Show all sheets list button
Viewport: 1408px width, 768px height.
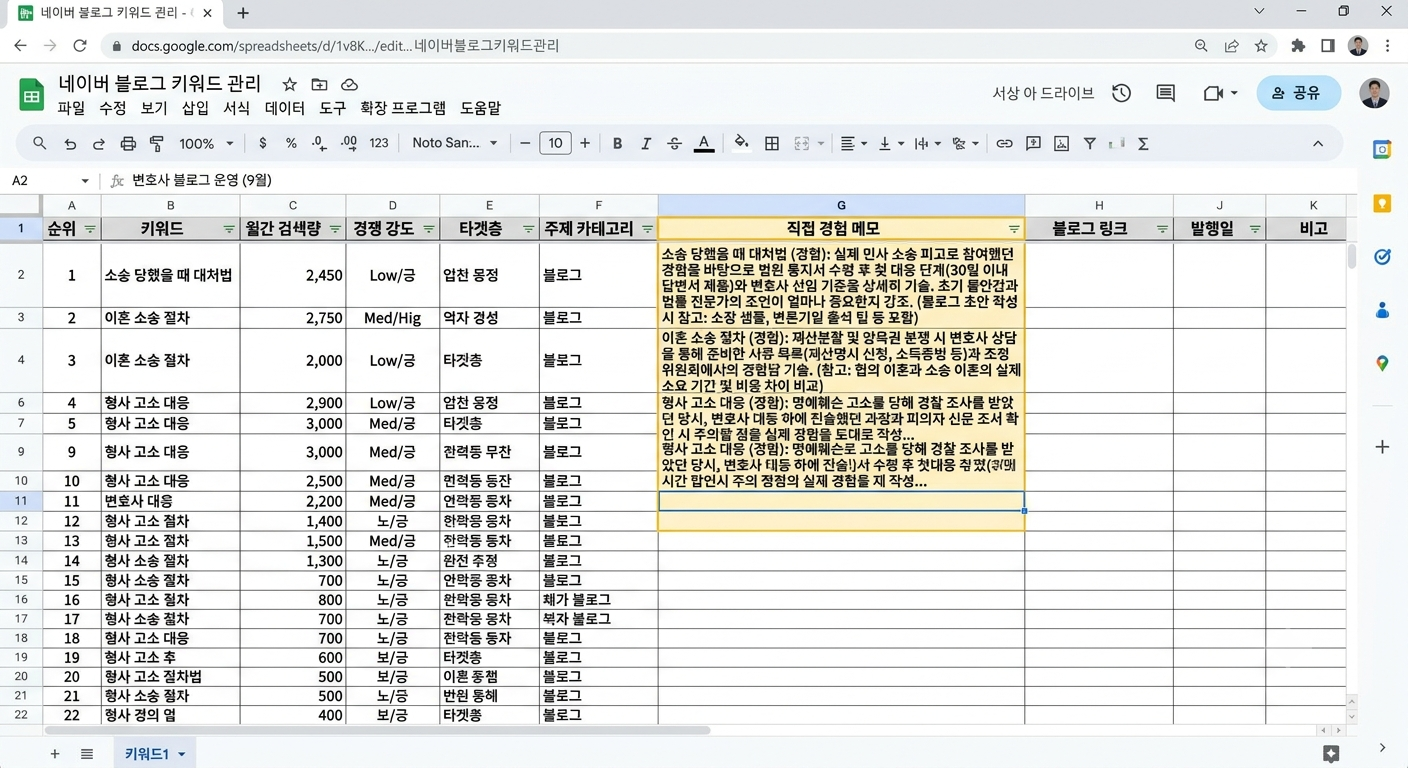87,754
